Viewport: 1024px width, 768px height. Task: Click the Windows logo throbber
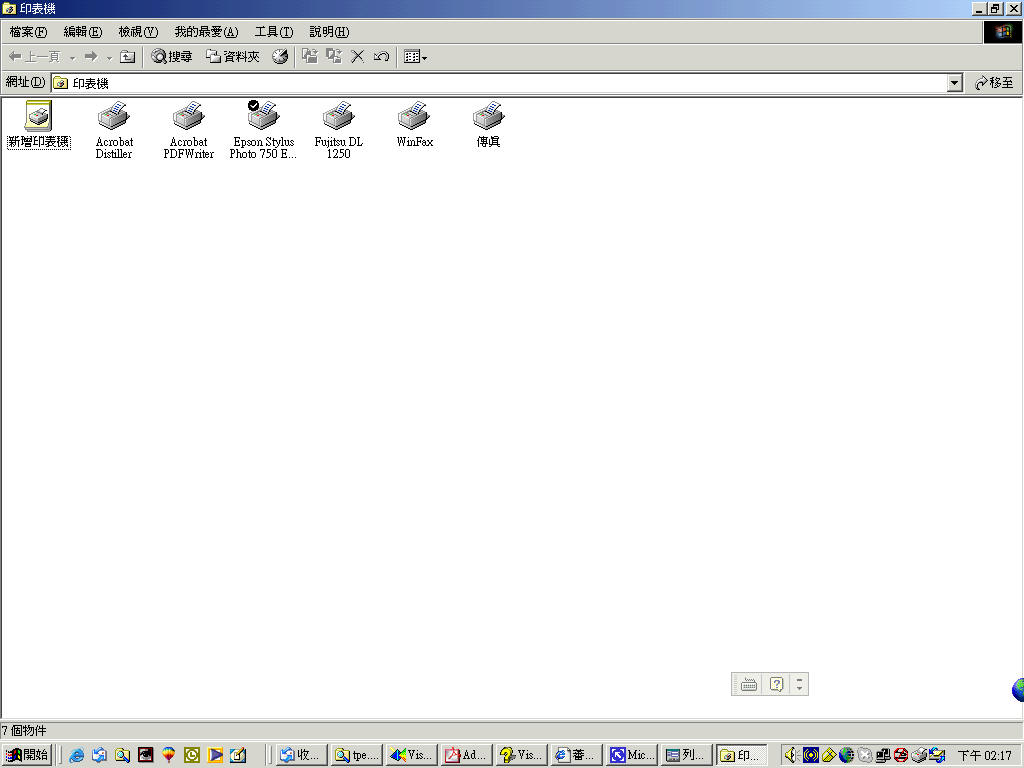(x=1002, y=32)
